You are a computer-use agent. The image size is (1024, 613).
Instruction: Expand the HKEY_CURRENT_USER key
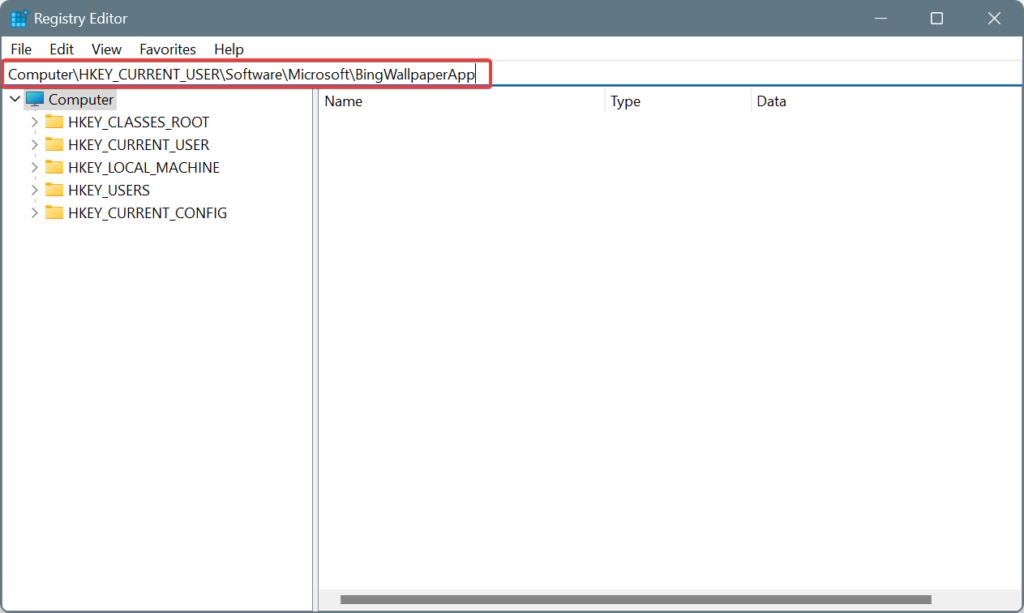click(35, 145)
